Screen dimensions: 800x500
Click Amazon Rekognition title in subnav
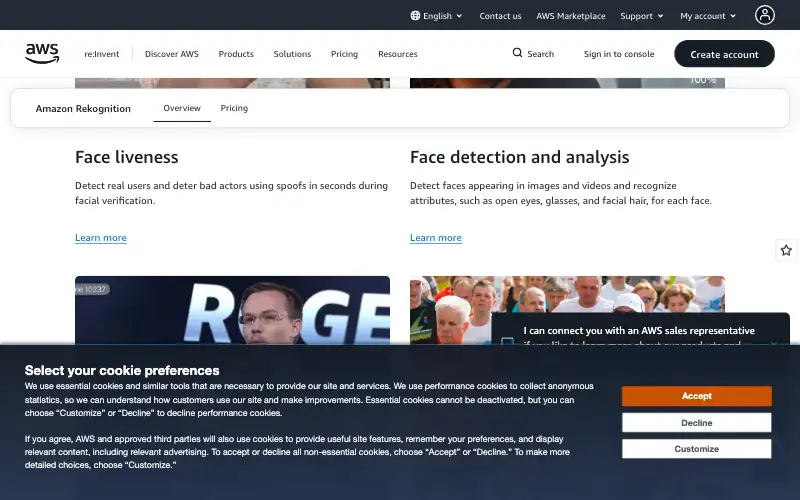pyautogui.click(x=83, y=109)
